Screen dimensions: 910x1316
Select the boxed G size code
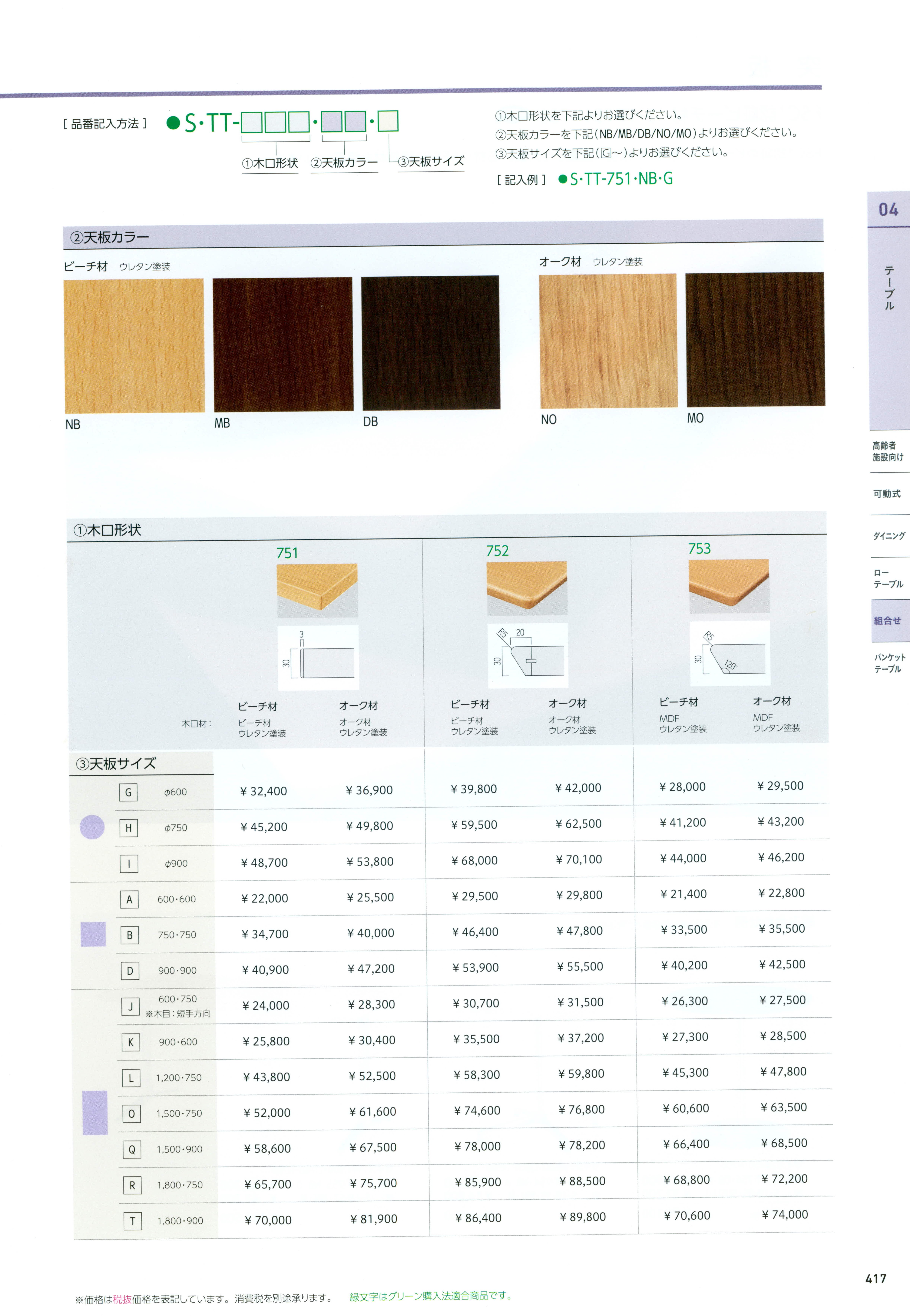click(x=128, y=792)
